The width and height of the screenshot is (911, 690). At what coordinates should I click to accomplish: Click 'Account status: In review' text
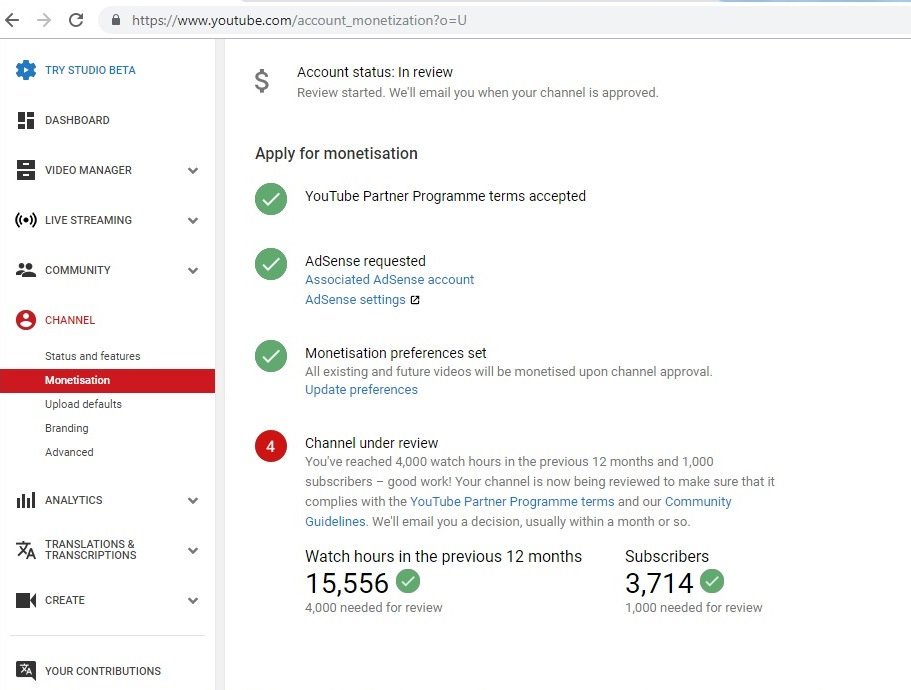(x=375, y=72)
